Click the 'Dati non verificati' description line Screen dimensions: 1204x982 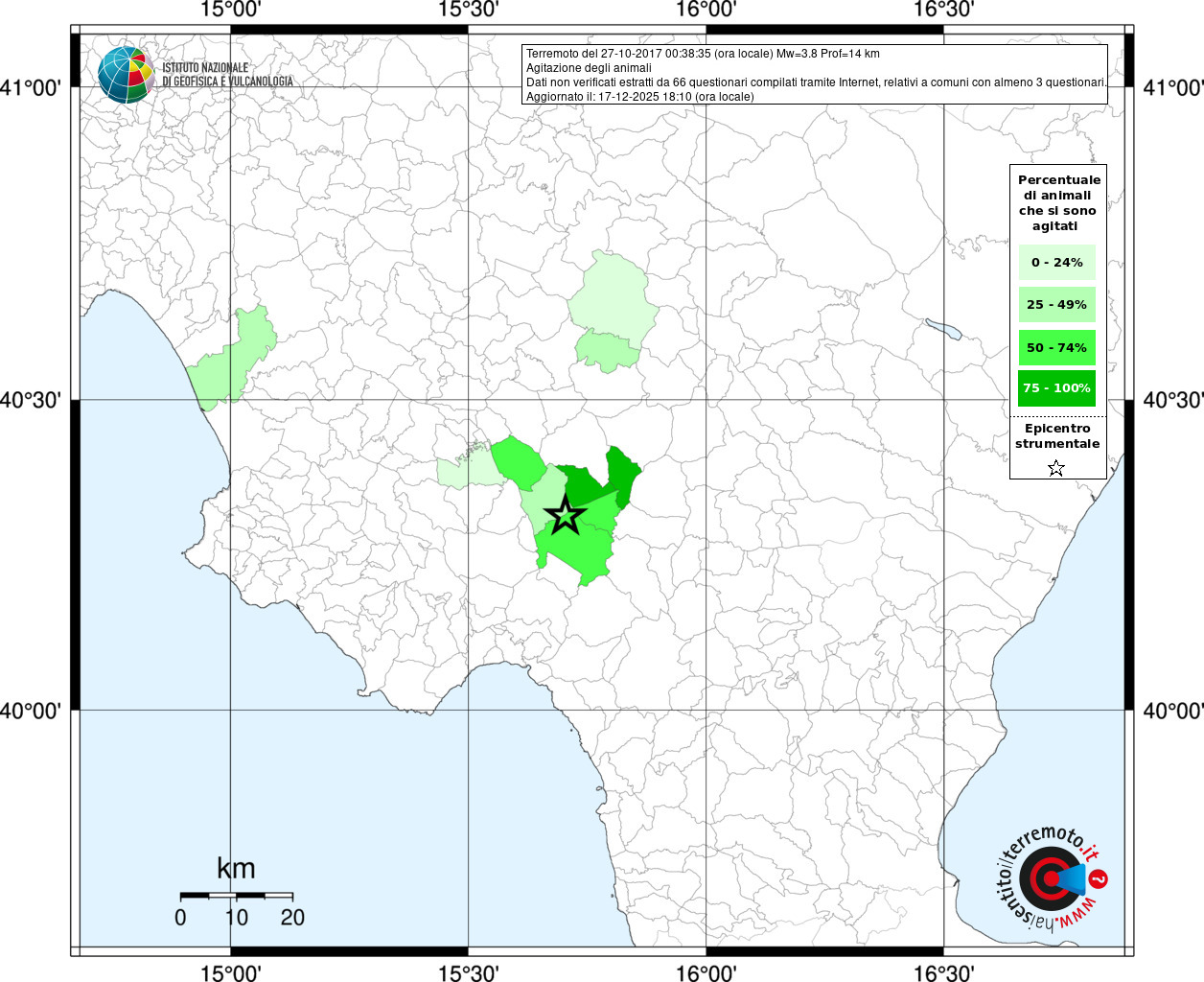[x=816, y=82]
